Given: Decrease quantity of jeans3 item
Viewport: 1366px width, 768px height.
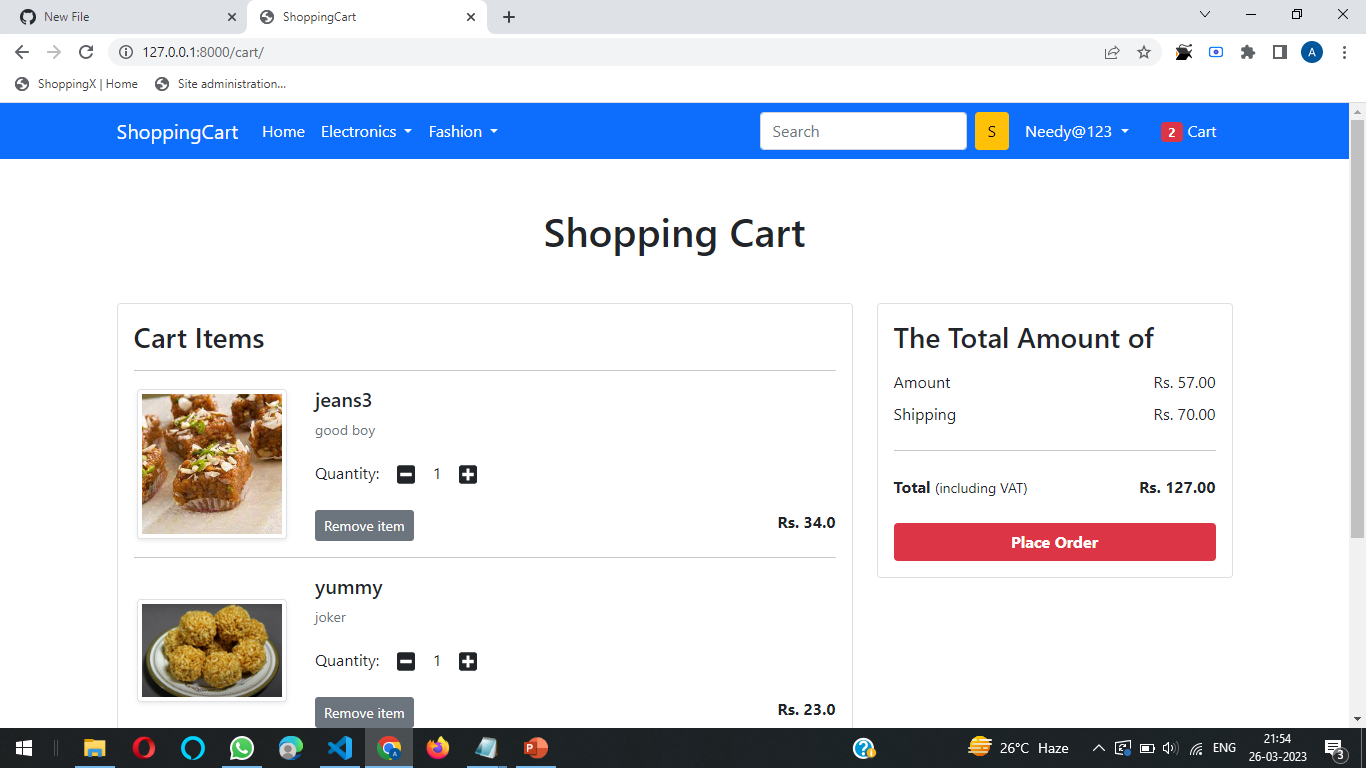Looking at the screenshot, I should pos(406,474).
